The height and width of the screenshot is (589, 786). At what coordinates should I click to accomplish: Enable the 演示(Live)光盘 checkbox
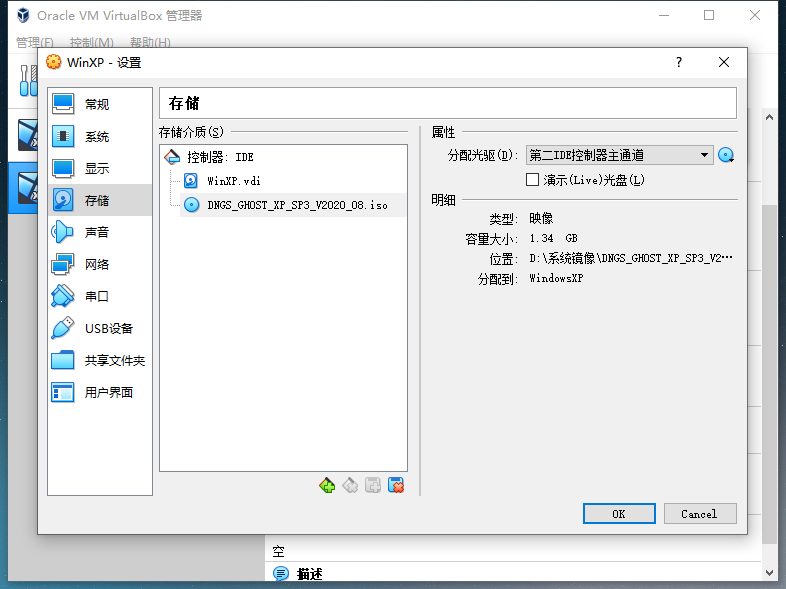pyautogui.click(x=532, y=179)
